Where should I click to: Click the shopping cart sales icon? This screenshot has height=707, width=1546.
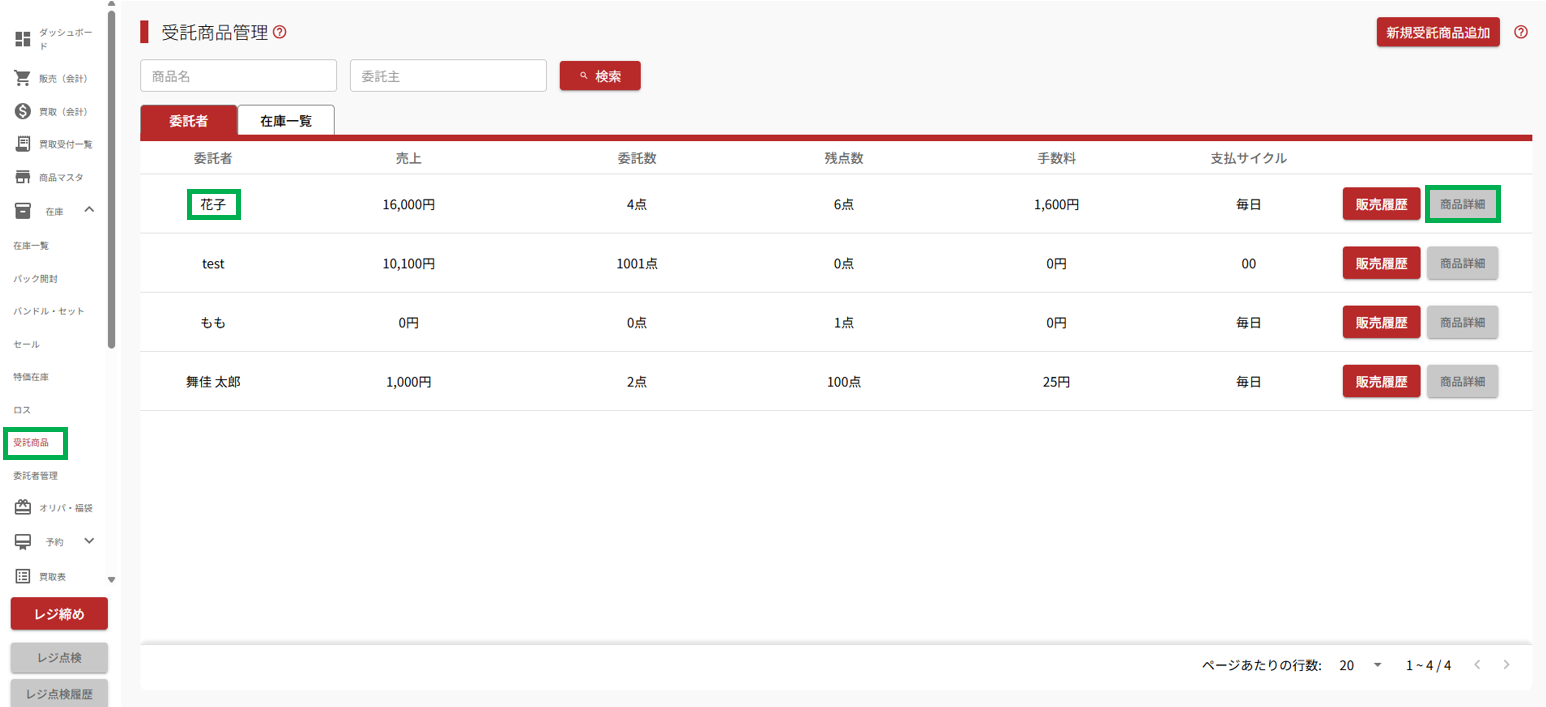[x=22, y=78]
